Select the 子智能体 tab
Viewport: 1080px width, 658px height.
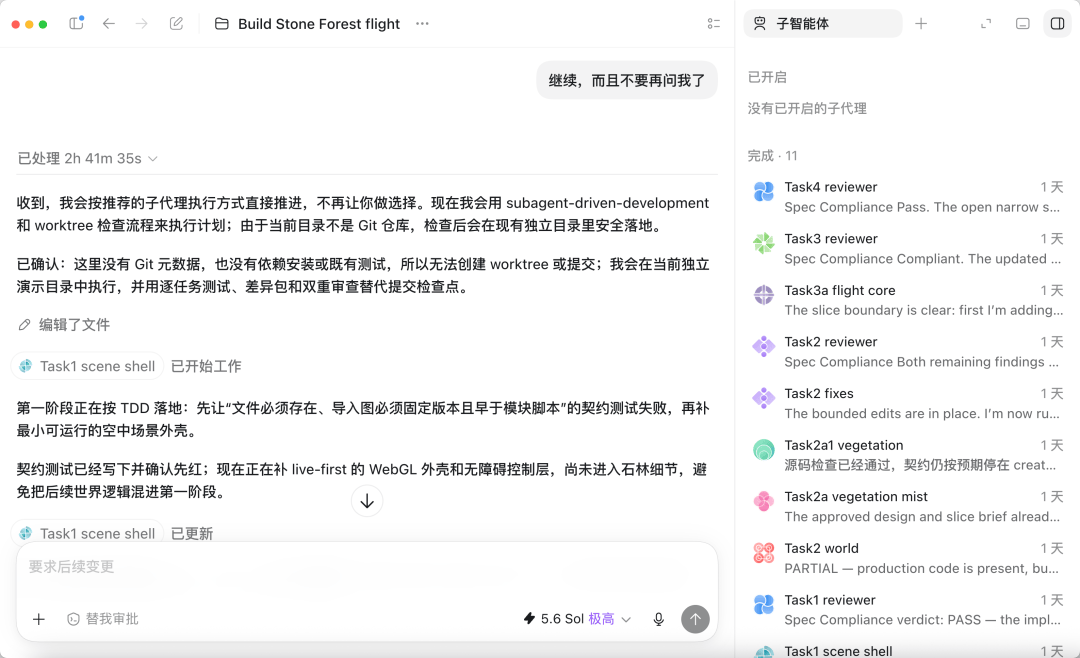823,23
